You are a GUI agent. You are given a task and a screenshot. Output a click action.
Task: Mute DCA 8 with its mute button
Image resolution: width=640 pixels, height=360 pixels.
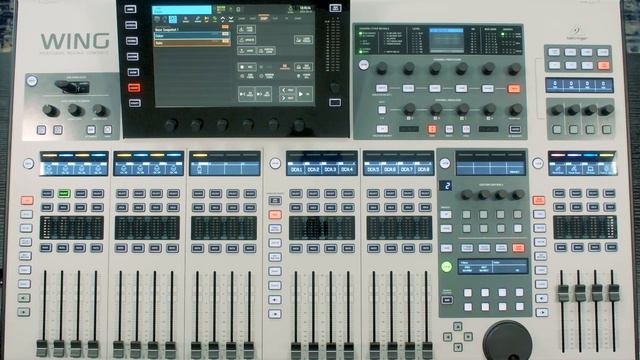(x=425, y=248)
